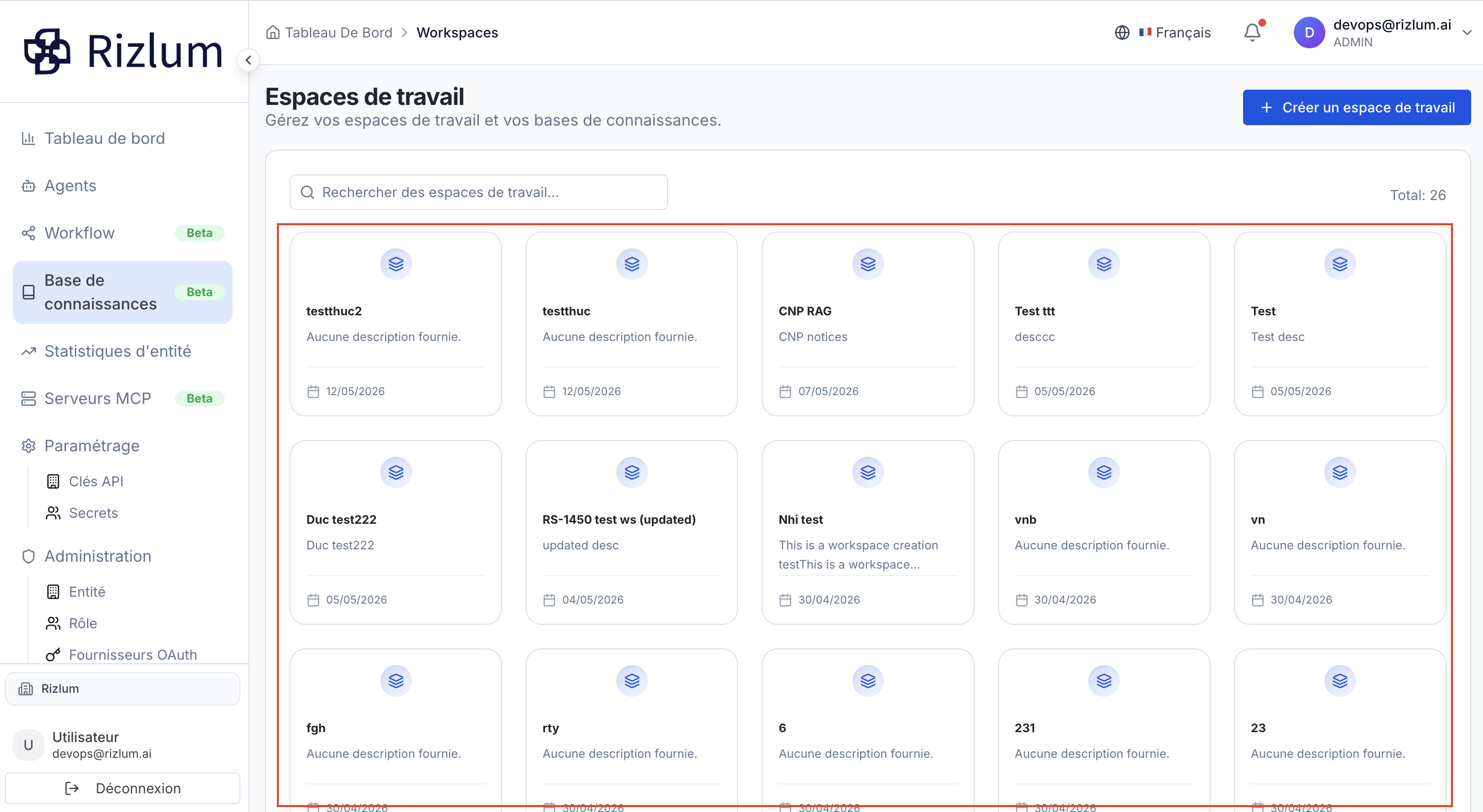Open the vn workspace title
Screen dimensions: 1483x812
tap(1257, 520)
